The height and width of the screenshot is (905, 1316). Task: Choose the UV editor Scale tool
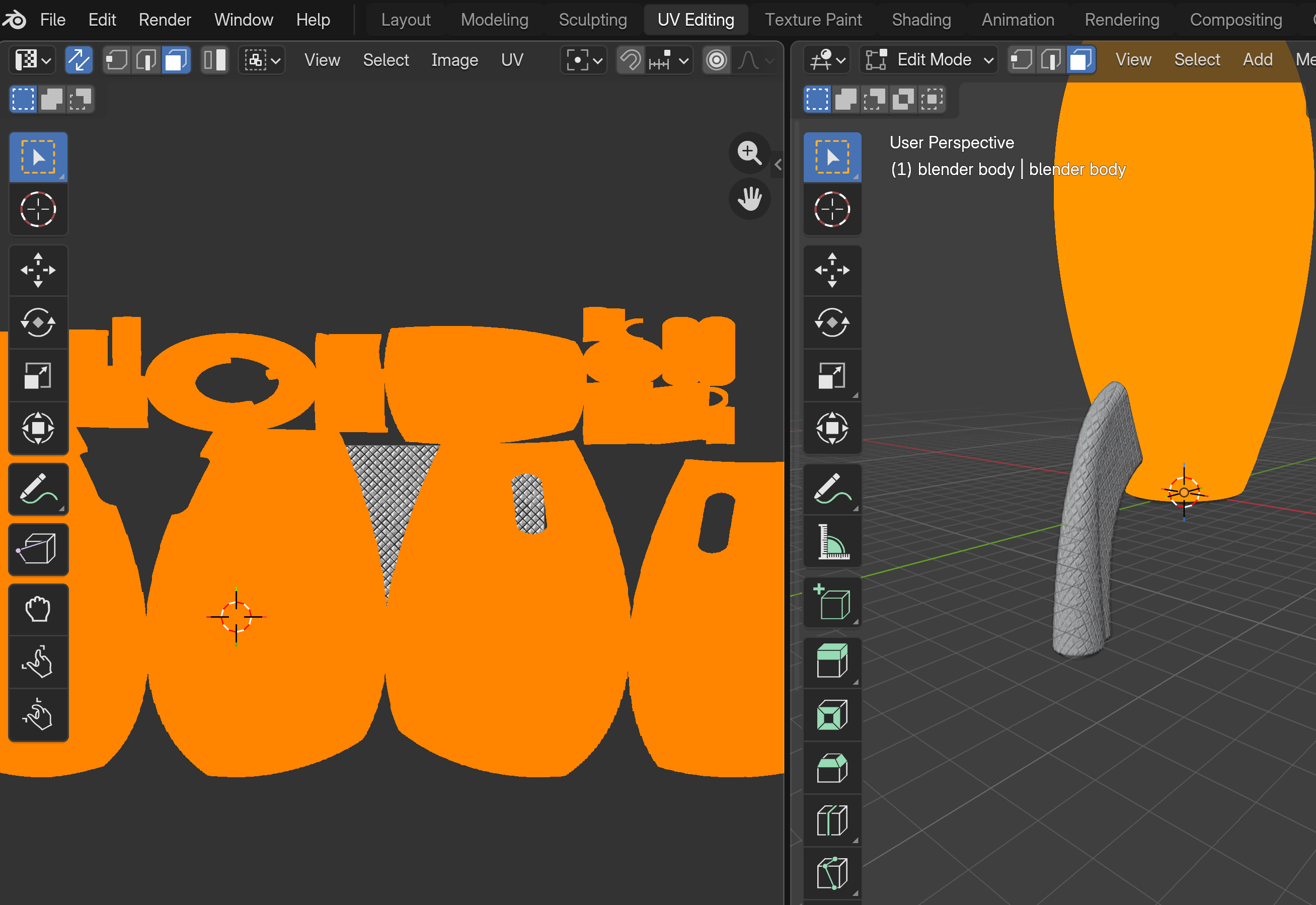[38, 375]
